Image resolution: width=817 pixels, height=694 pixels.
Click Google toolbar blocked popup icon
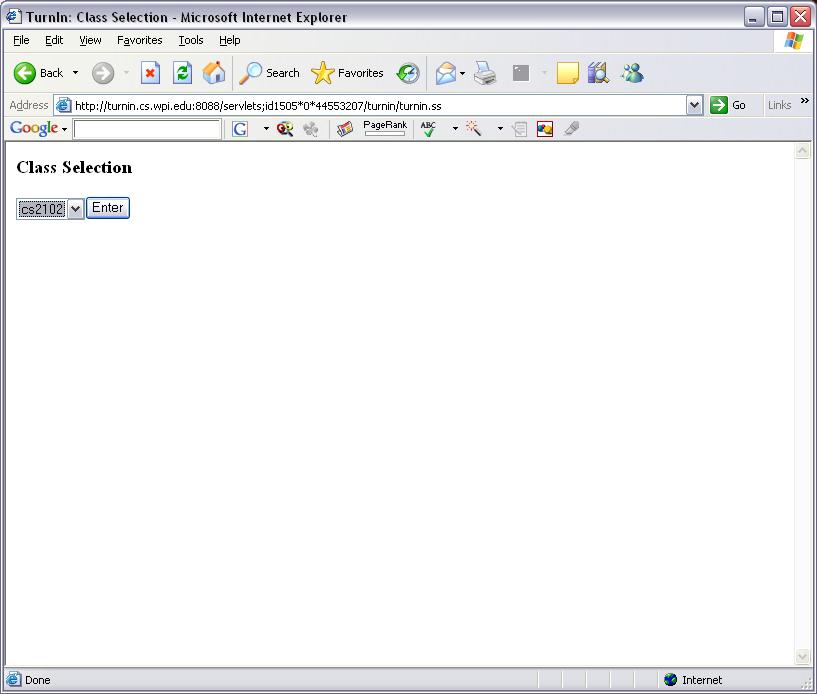pyautogui.click(x=545, y=129)
